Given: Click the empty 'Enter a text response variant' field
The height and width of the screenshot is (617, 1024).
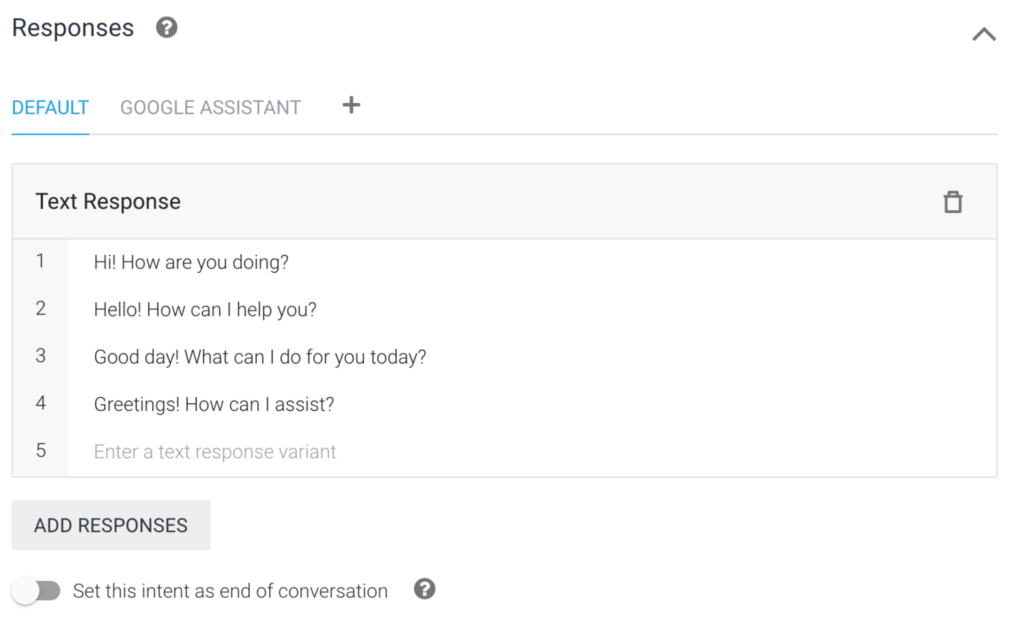Looking at the screenshot, I should tap(215, 452).
